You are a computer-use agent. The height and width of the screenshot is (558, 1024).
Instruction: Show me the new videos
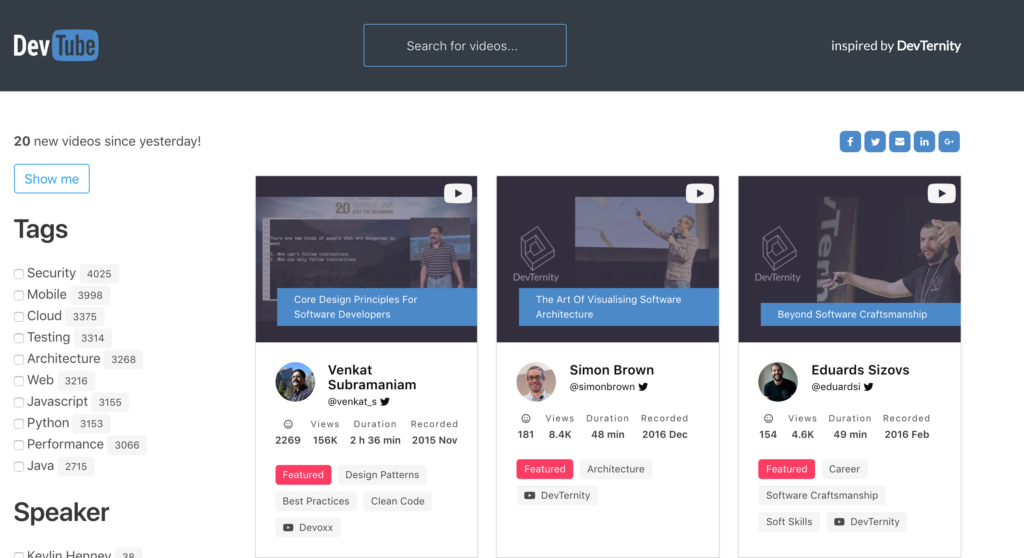(52, 178)
